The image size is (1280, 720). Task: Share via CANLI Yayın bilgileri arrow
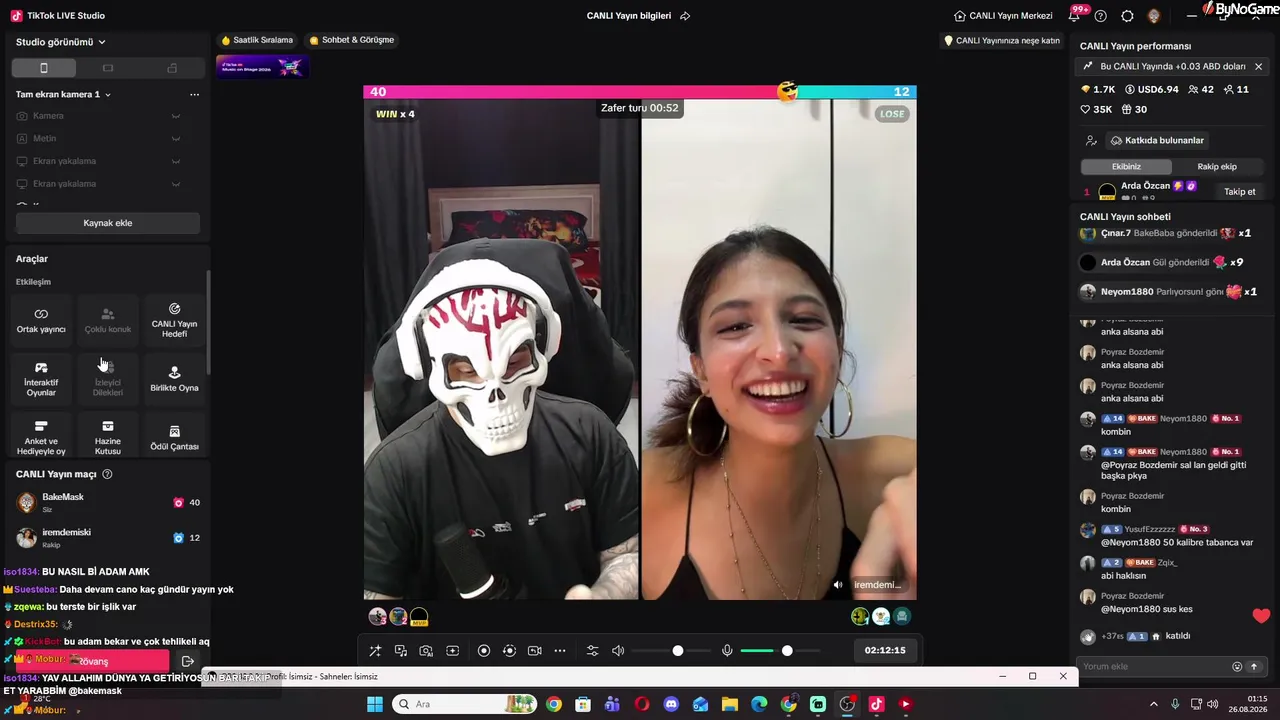[x=685, y=16]
